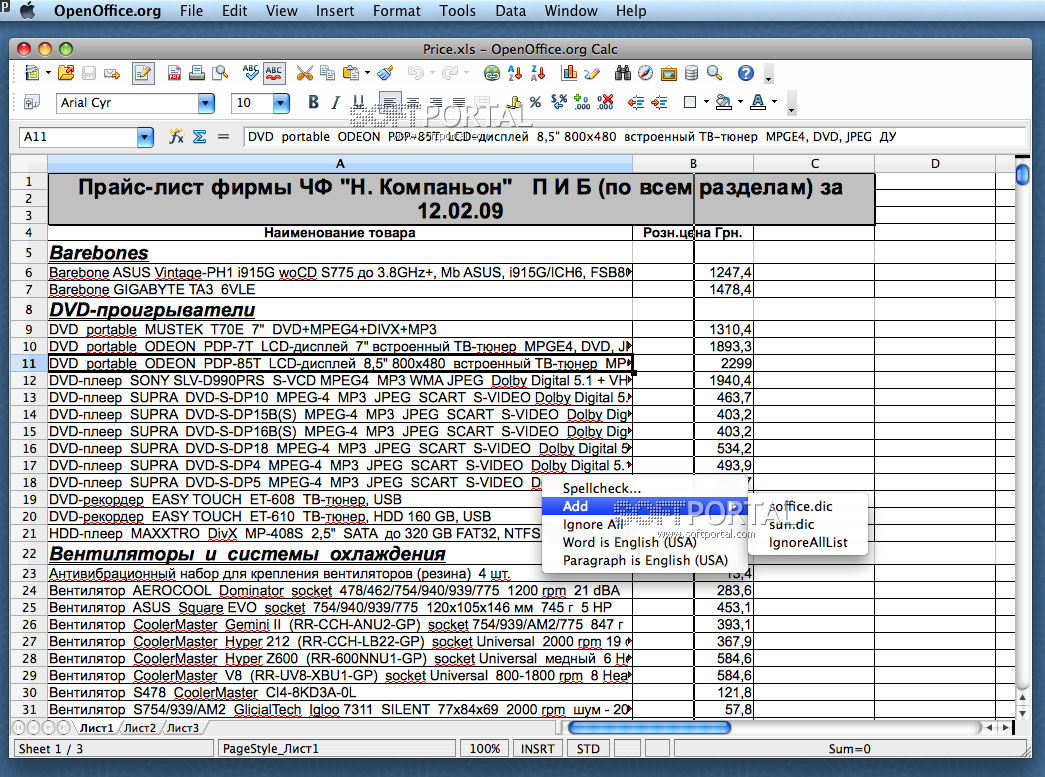The height and width of the screenshot is (777, 1045).
Task: Toggle Bold formatting
Action: coord(313,102)
